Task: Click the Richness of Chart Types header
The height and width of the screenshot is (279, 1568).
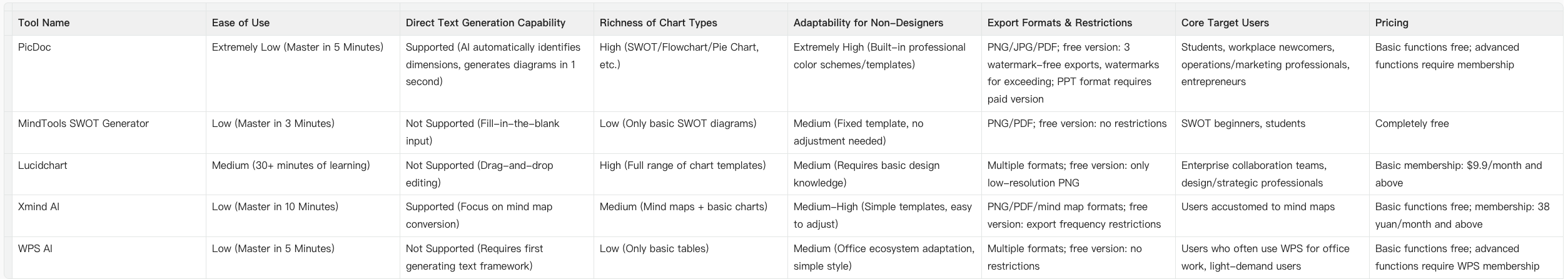Action: 658,23
